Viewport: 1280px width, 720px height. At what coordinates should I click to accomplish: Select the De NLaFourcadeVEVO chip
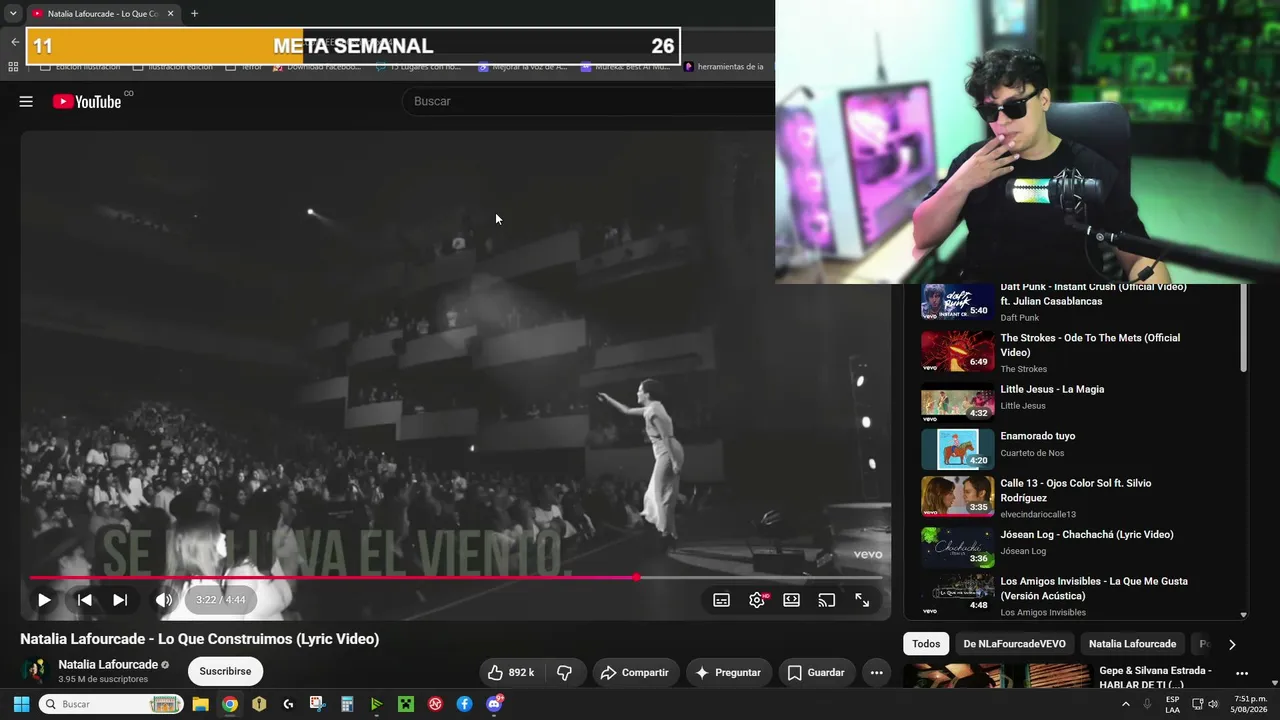(1015, 644)
